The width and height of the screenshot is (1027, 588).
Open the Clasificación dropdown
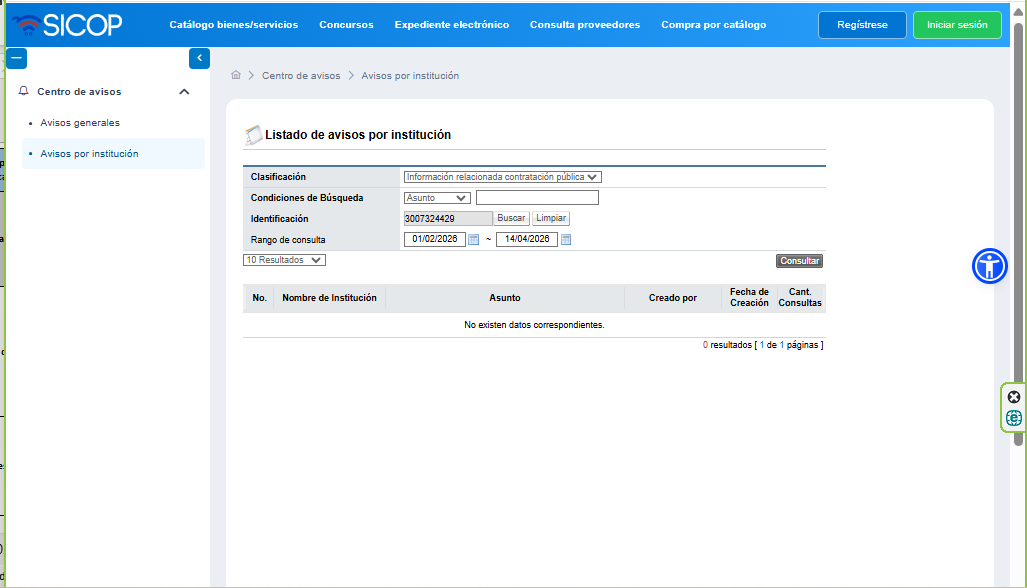[x=501, y=176]
